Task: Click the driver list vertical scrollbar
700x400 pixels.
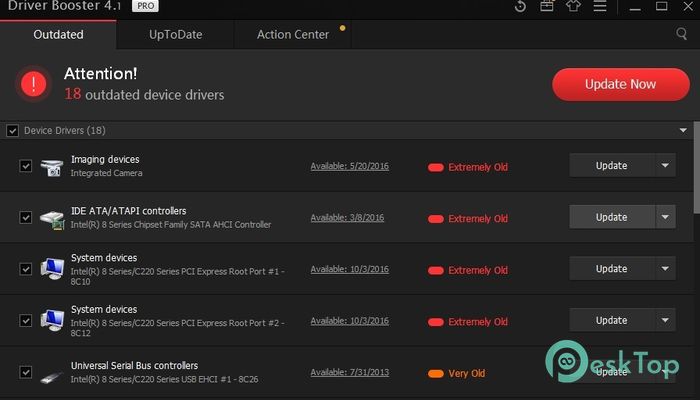Action: click(x=696, y=168)
